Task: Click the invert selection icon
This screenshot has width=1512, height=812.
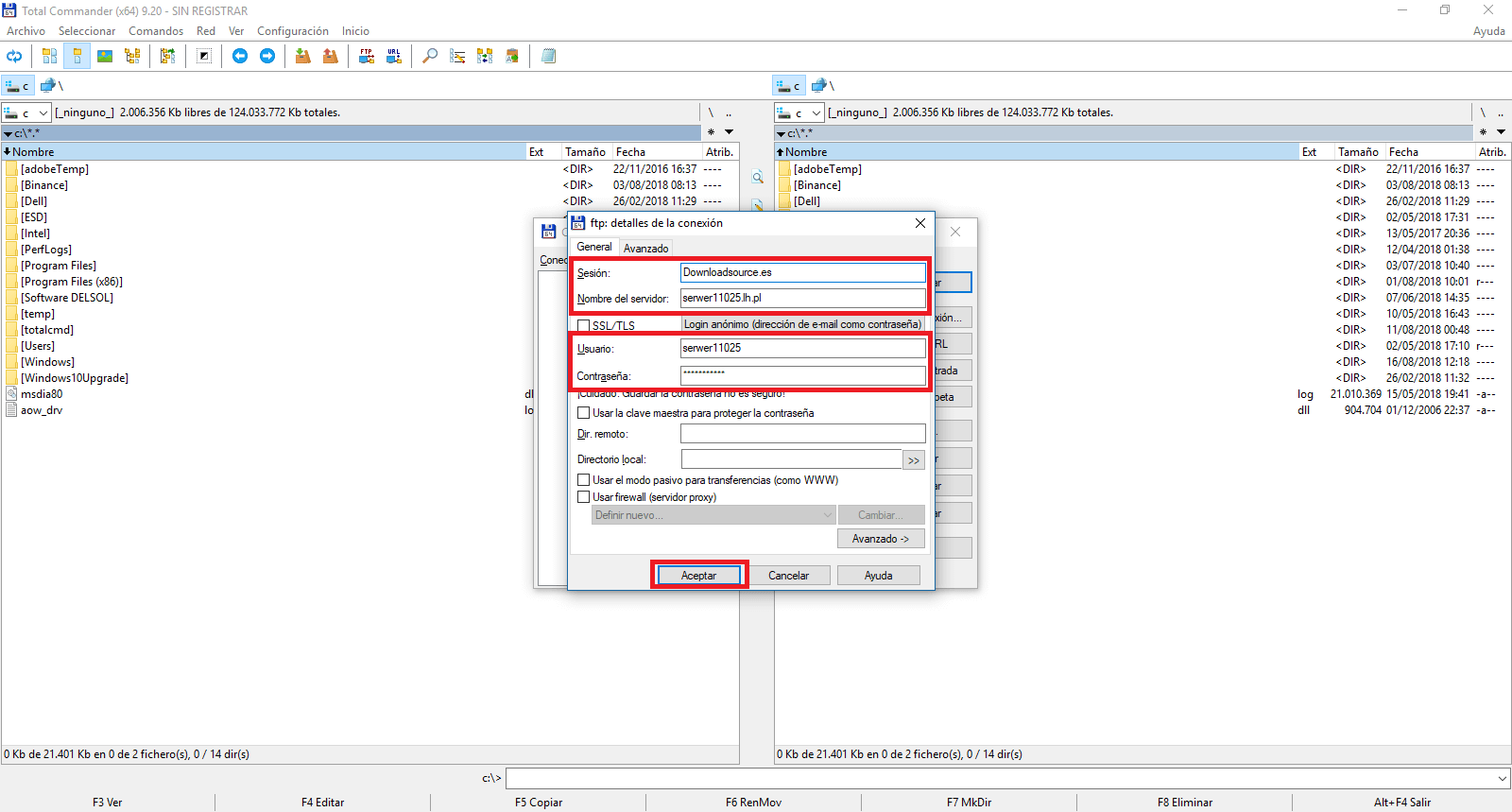Action: [204, 56]
